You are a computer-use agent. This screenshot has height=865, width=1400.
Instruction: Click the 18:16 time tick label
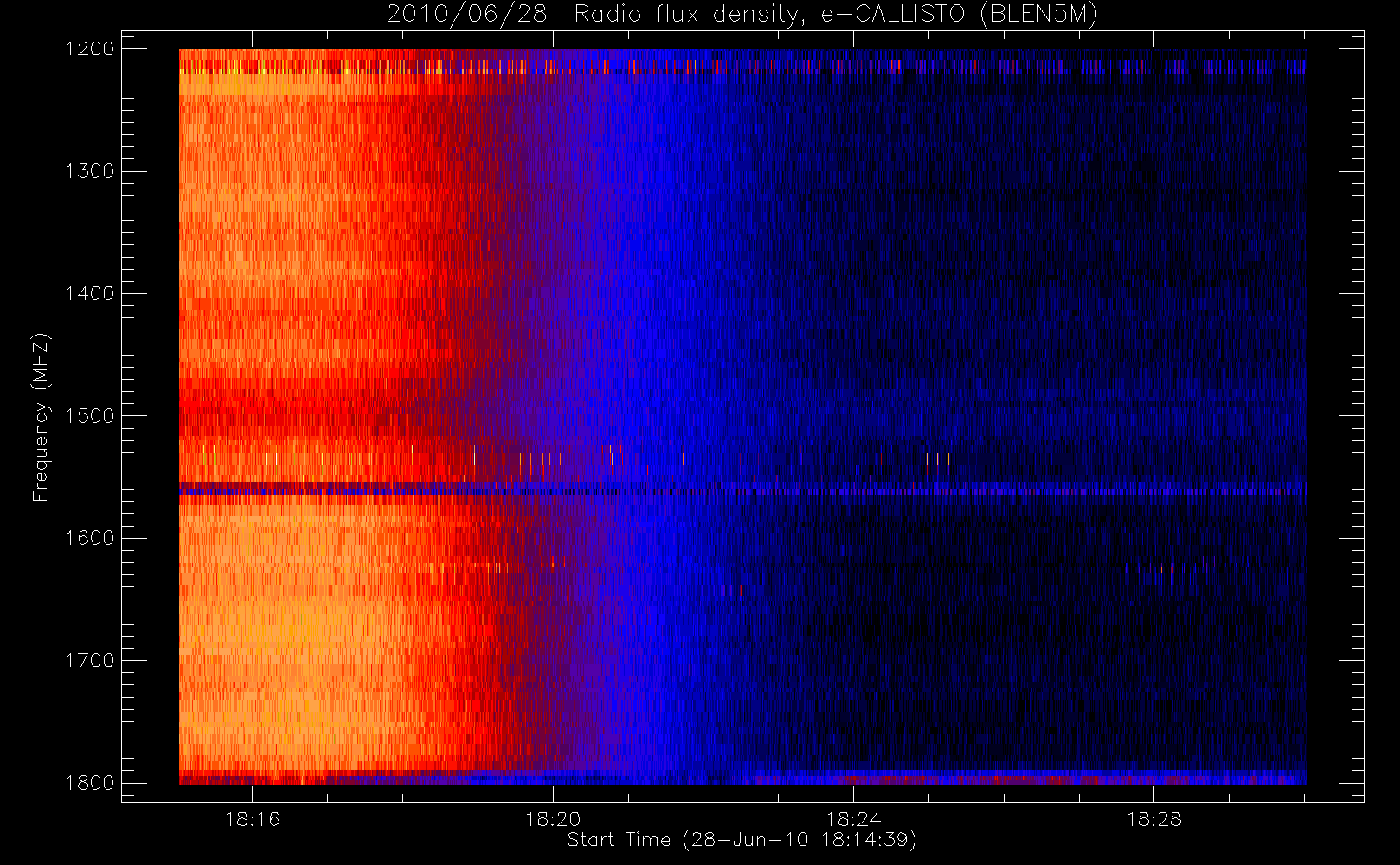[253, 819]
